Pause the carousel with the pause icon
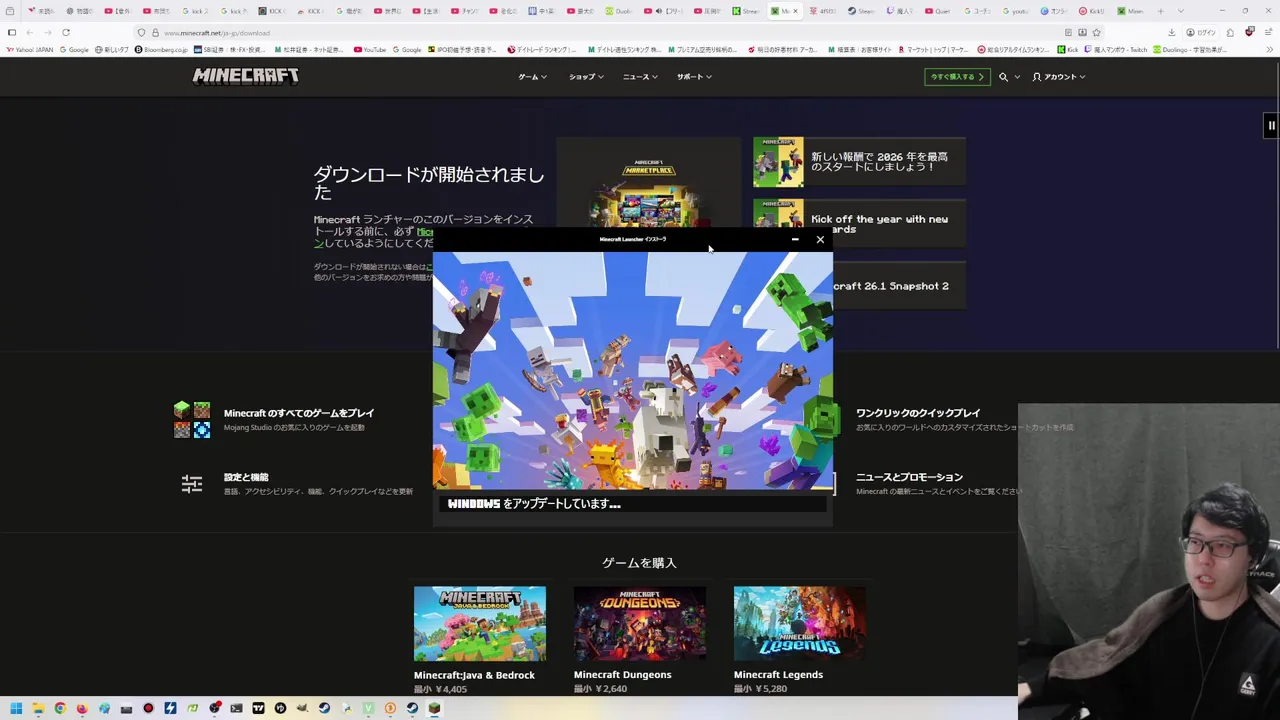This screenshot has width=1280, height=720. [x=1271, y=125]
